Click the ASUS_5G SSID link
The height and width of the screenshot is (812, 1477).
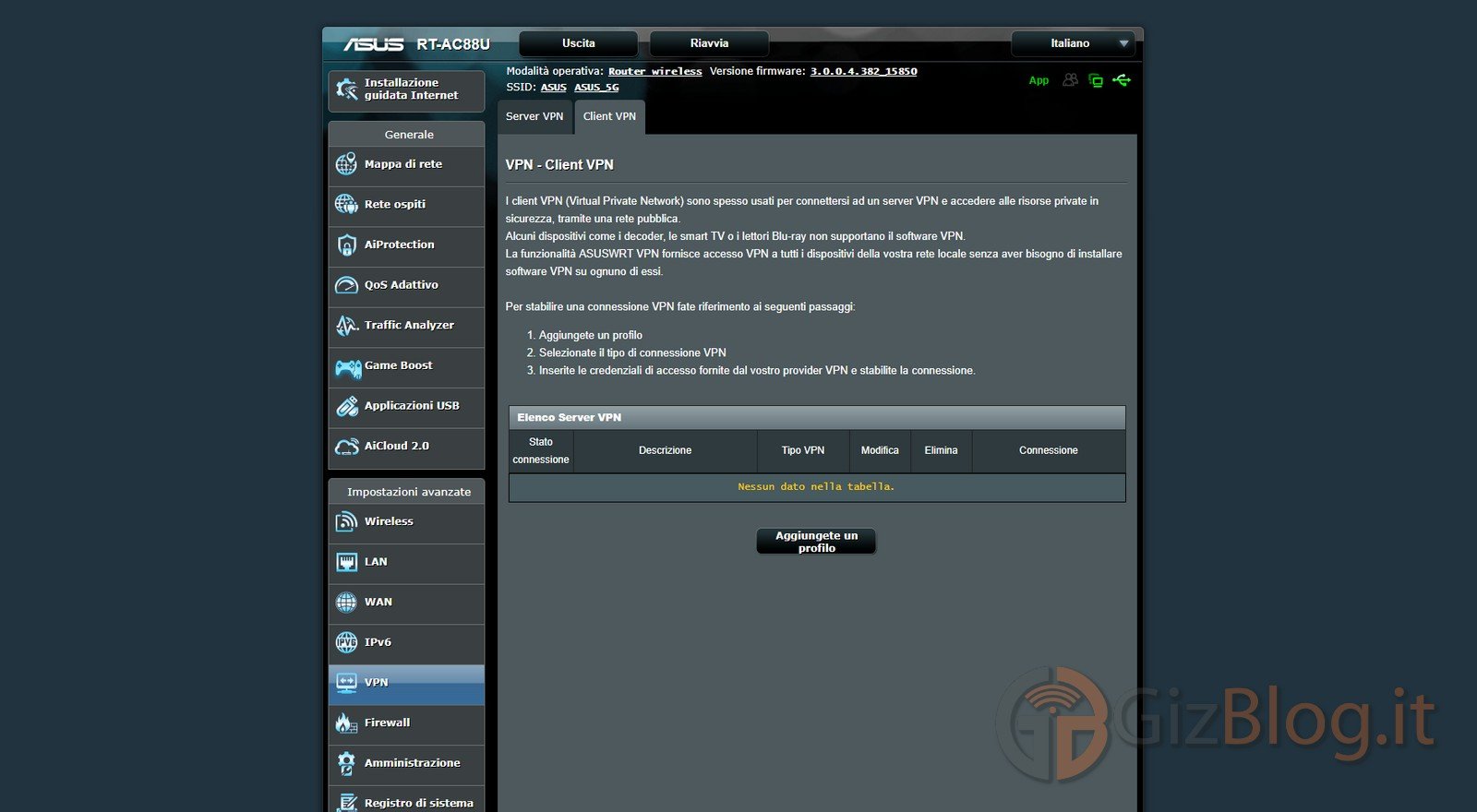[x=596, y=88]
